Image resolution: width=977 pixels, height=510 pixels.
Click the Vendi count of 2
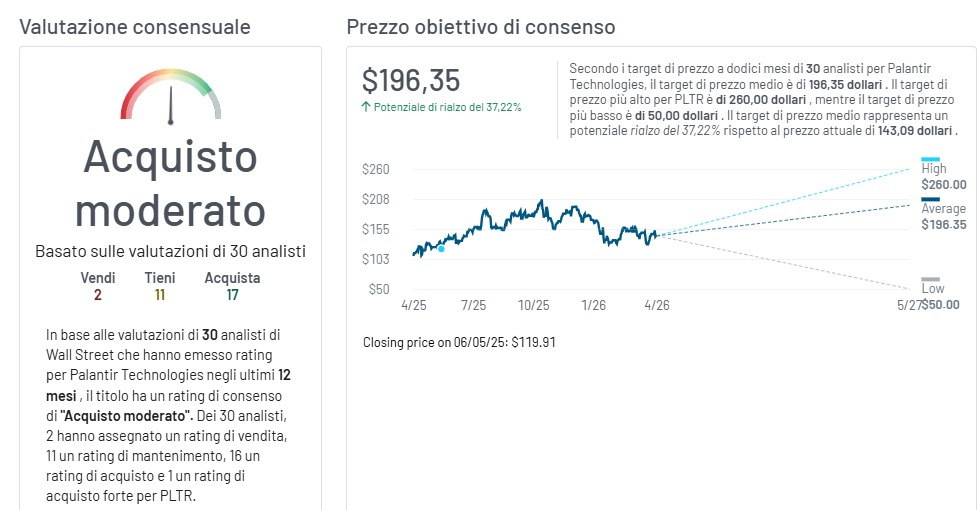click(98, 295)
